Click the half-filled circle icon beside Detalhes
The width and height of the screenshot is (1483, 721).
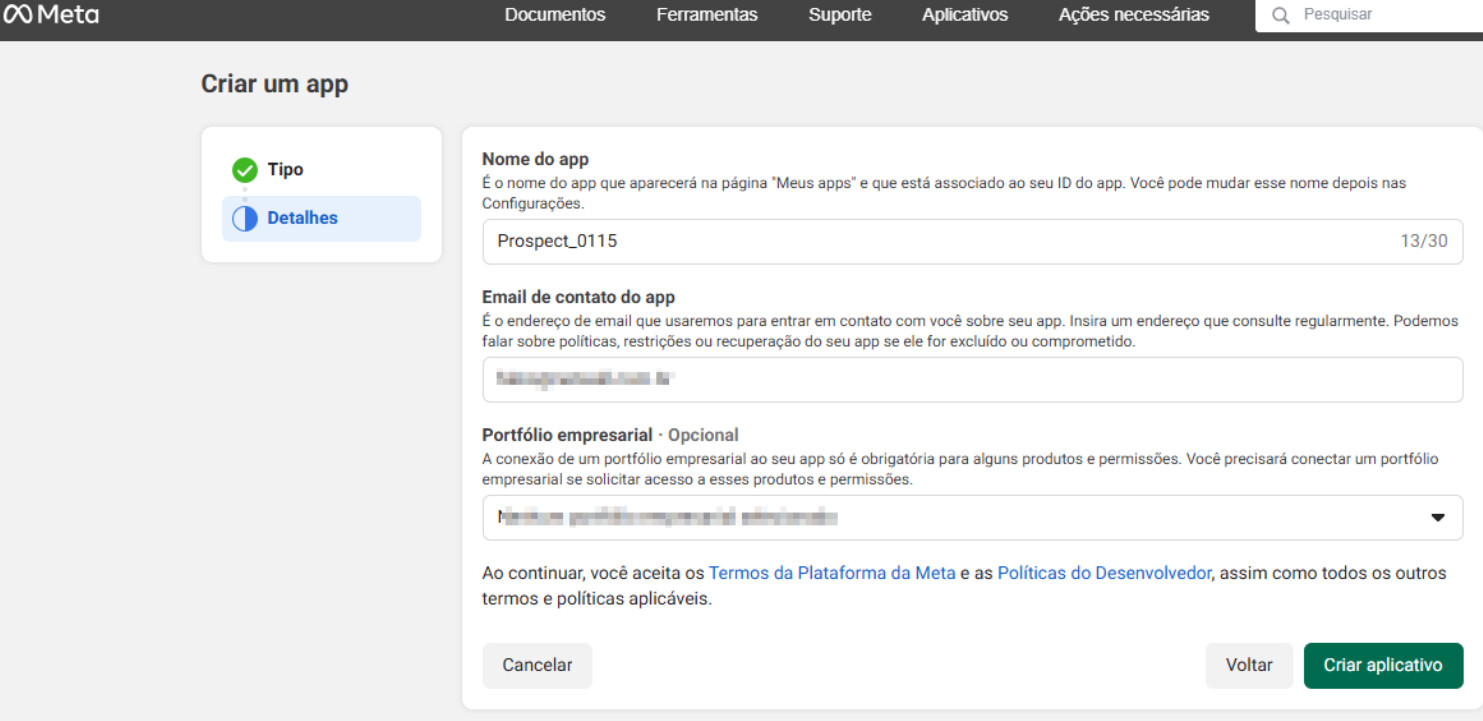245,218
